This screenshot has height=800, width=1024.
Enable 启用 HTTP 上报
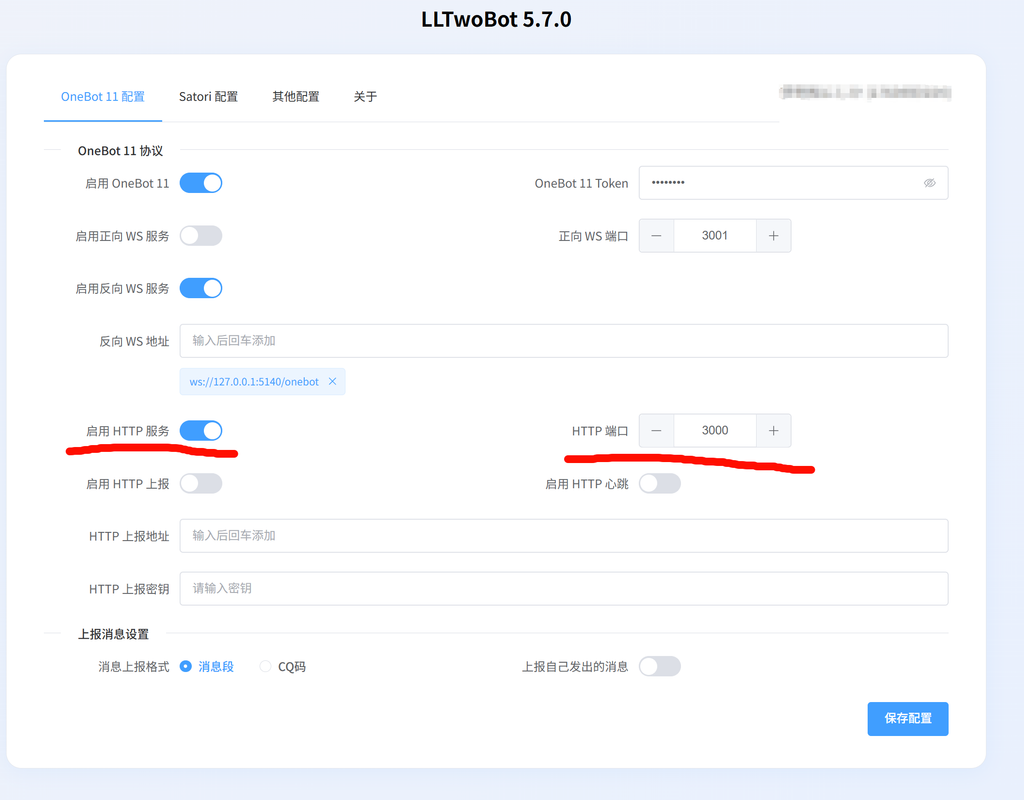point(200,483)
